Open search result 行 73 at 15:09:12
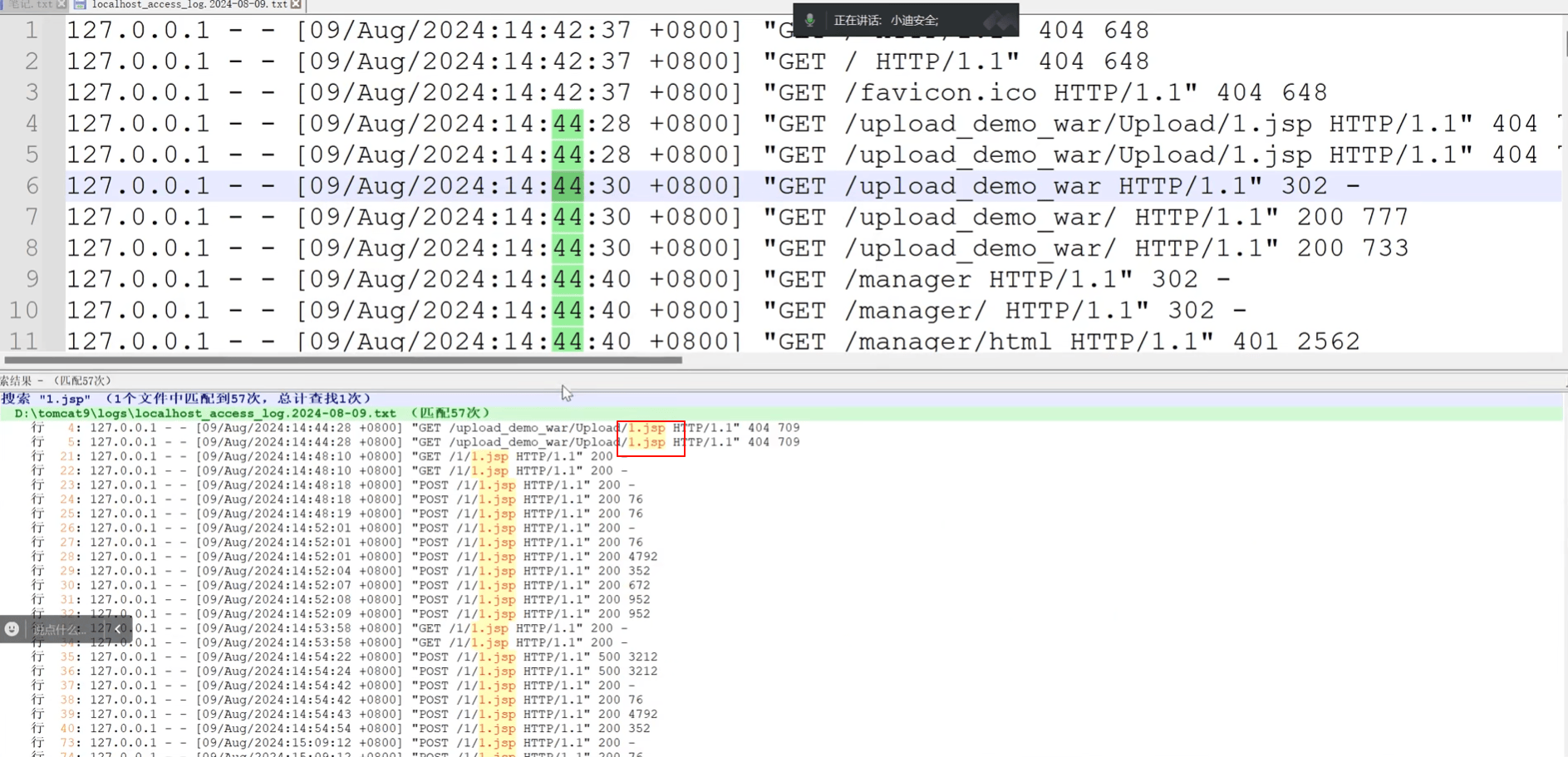 [x=332, y=743]
